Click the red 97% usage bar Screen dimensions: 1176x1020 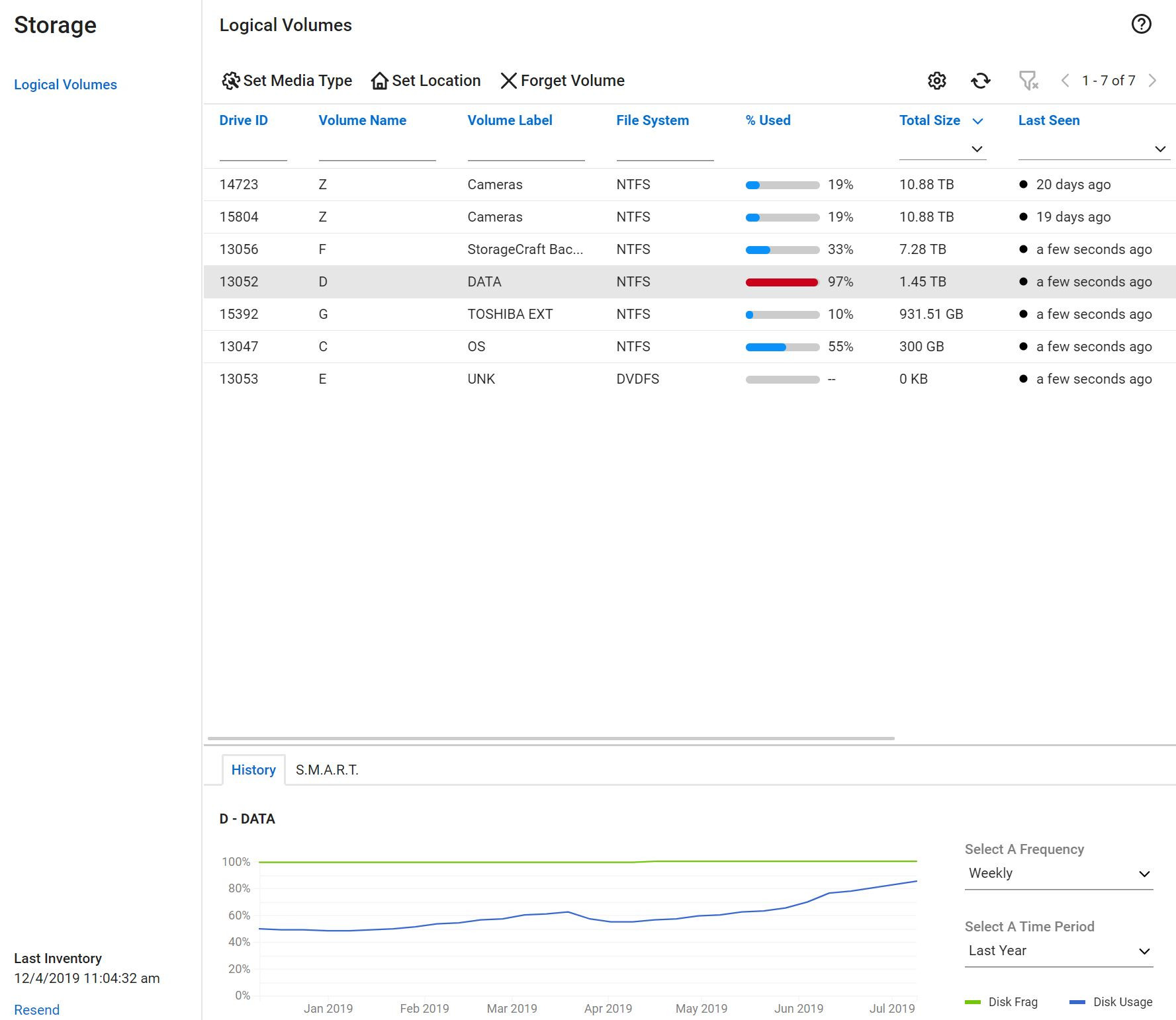coord(782,282)
